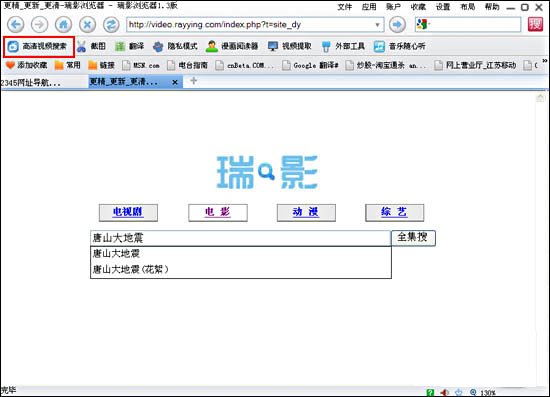Choose suggestion 唐山大地震
550x397 pixels.
[x=241, y=254]
